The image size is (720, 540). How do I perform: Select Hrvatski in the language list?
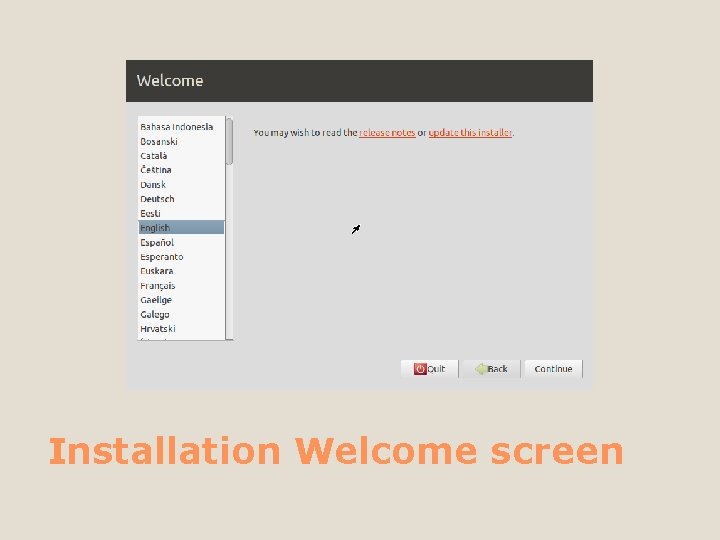pos(181,329)
